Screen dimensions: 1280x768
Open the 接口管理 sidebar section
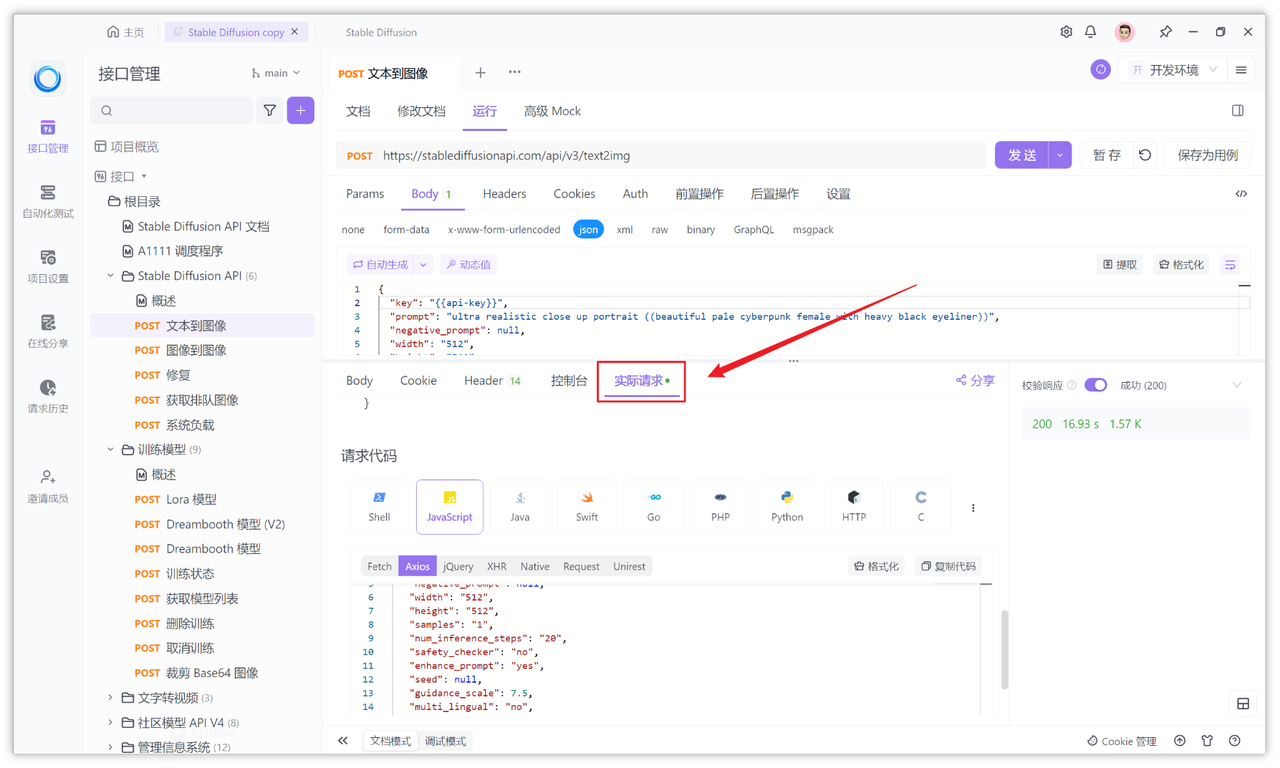48,137
